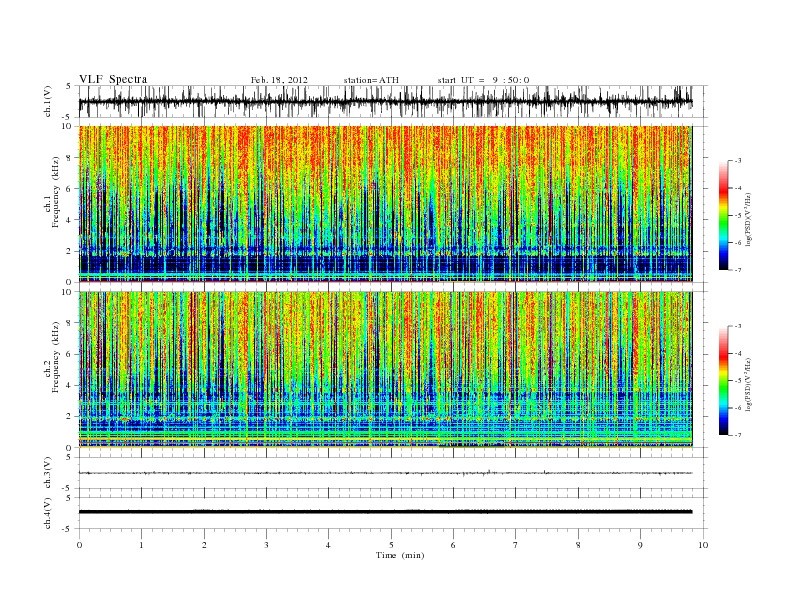792x612 pixels.
Task: Click the "10" kHz tick on ch.1 spectrogram
Action: (67, 126)
